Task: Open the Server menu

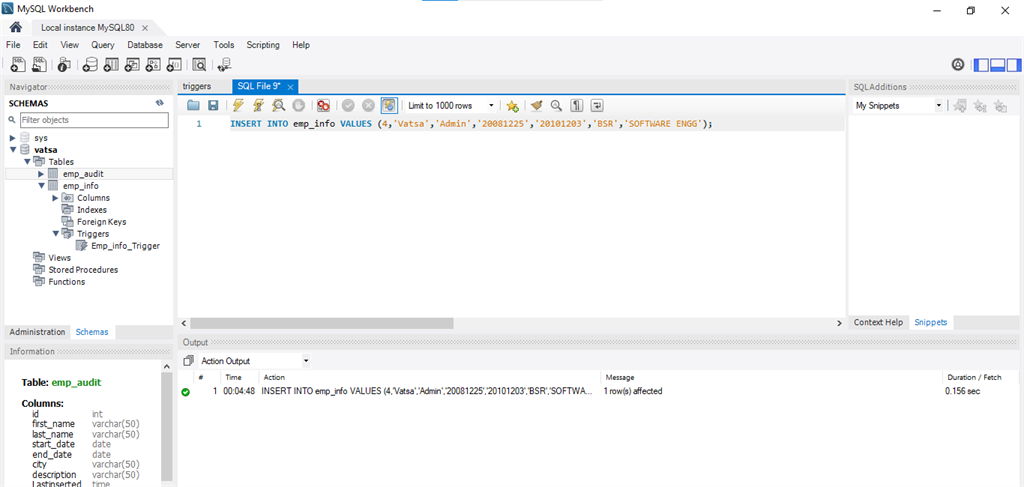Action: (x=187, y=45)
